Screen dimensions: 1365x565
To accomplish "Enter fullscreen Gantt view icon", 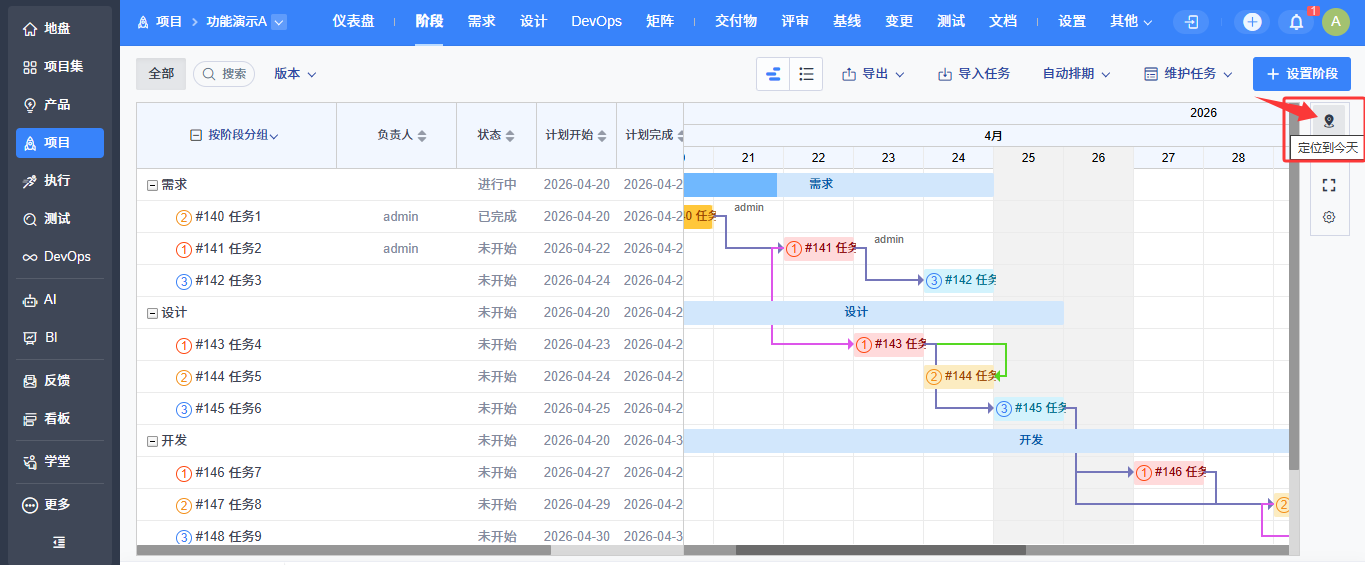I will pyautogui.click(x=1328, y=185).
